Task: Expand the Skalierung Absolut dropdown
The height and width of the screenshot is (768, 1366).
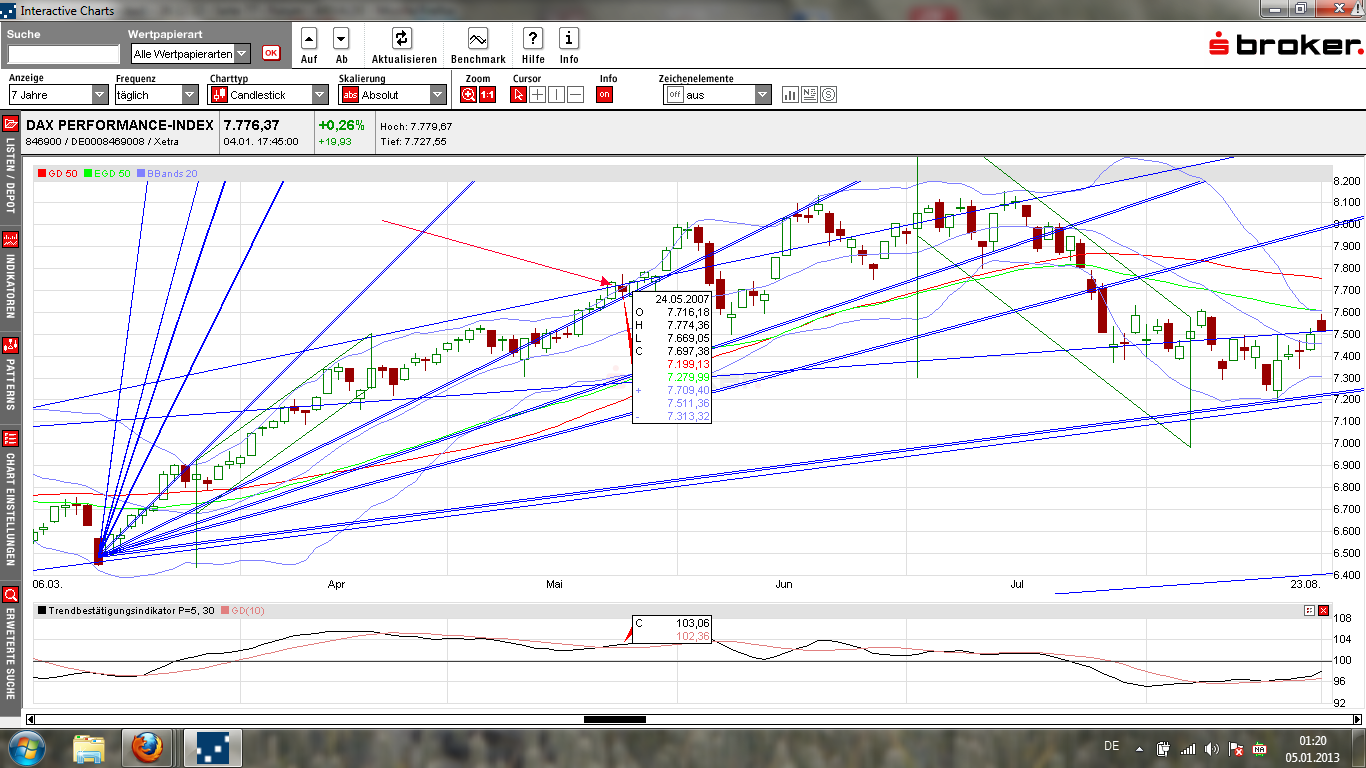Action: pyautogui.click(x=392, y=95)
